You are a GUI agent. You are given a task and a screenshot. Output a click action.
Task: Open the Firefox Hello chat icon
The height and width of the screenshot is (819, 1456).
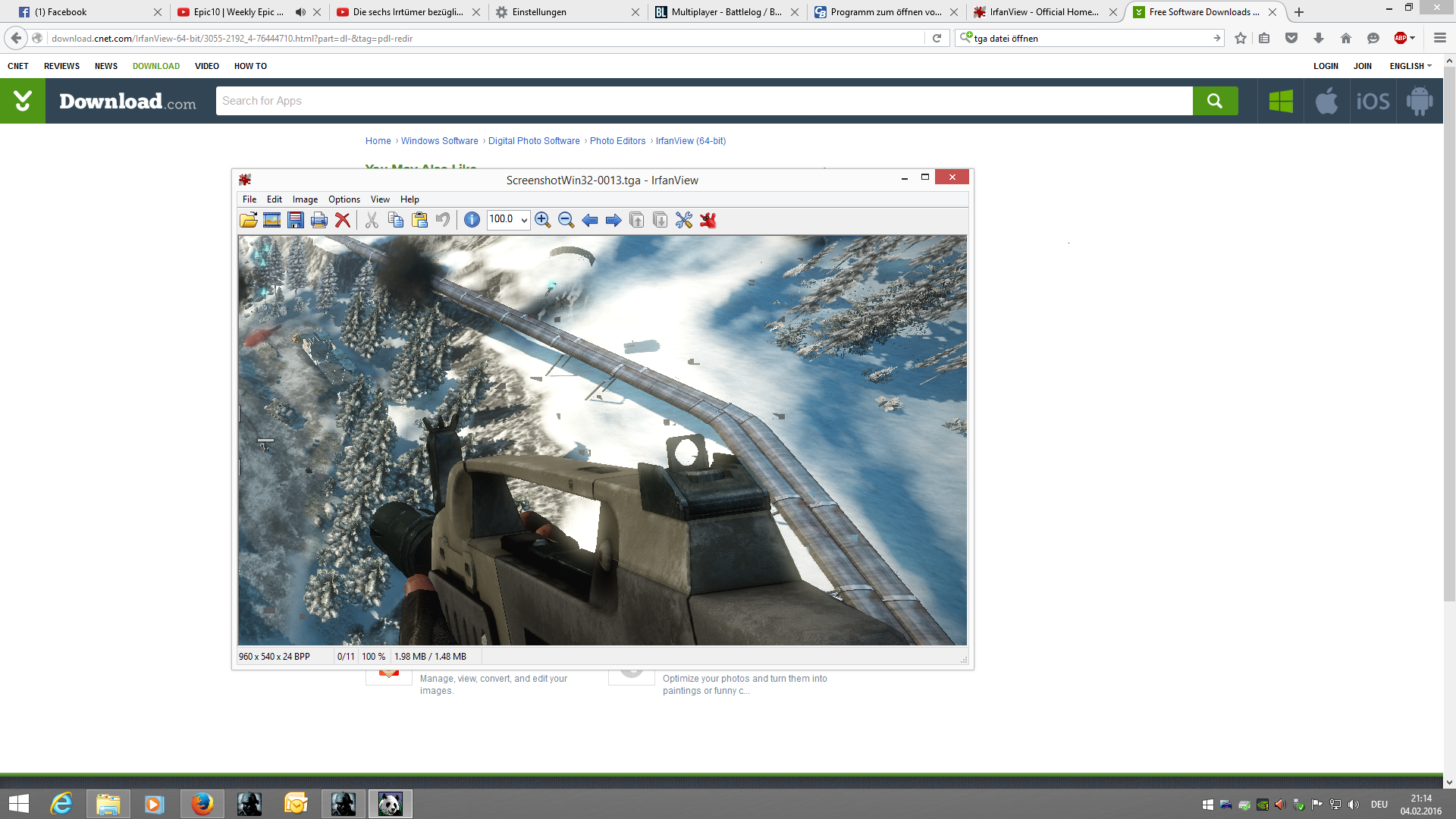pyautogui.click(x=1373, y=38)
